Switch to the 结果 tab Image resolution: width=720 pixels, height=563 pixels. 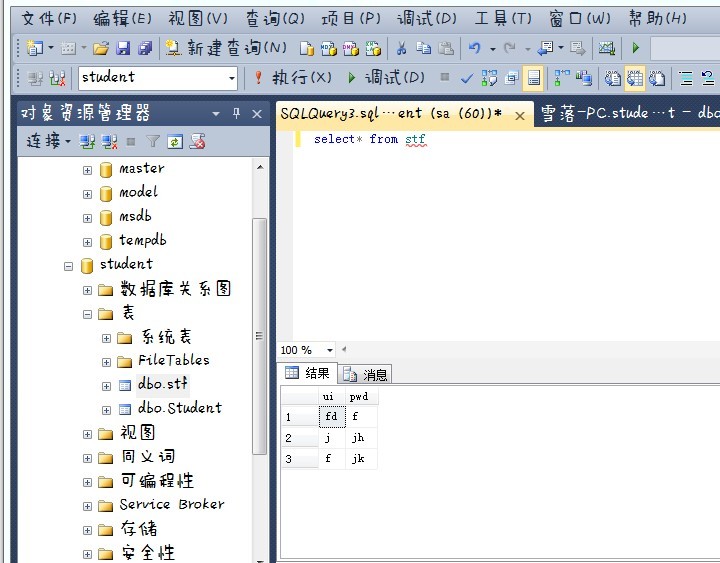click(307, 373)
